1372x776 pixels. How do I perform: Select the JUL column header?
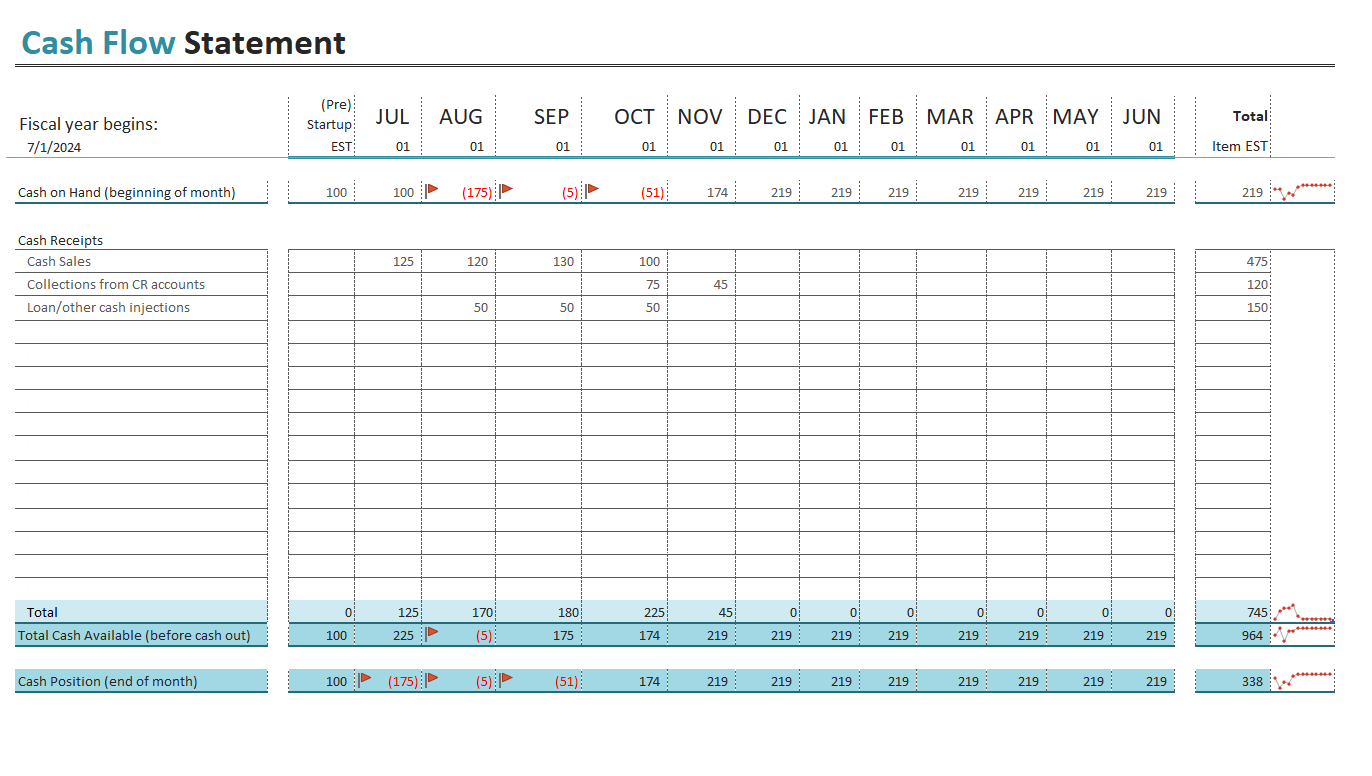392,116
